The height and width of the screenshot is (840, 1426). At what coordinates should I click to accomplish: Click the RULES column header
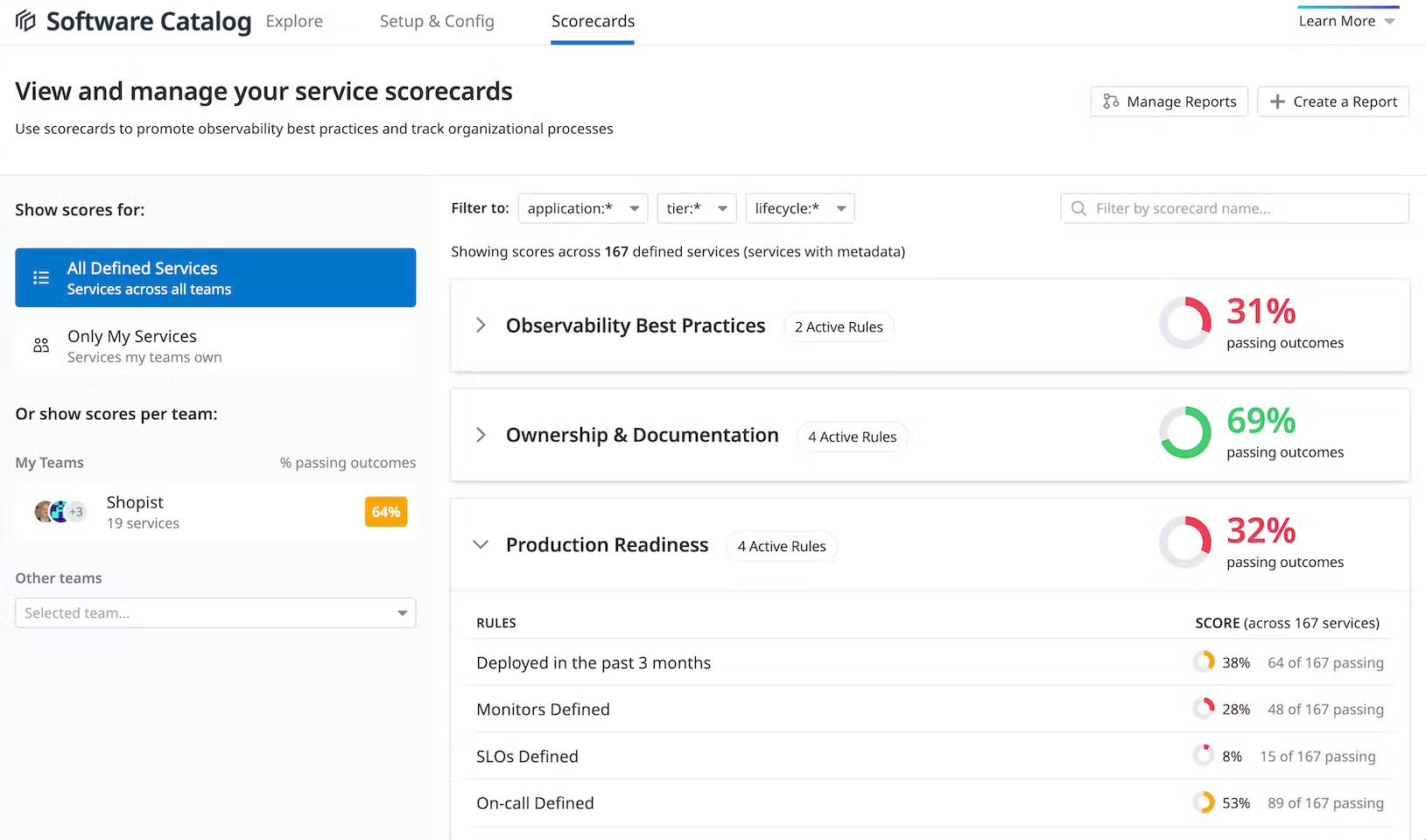click(496, 623)
